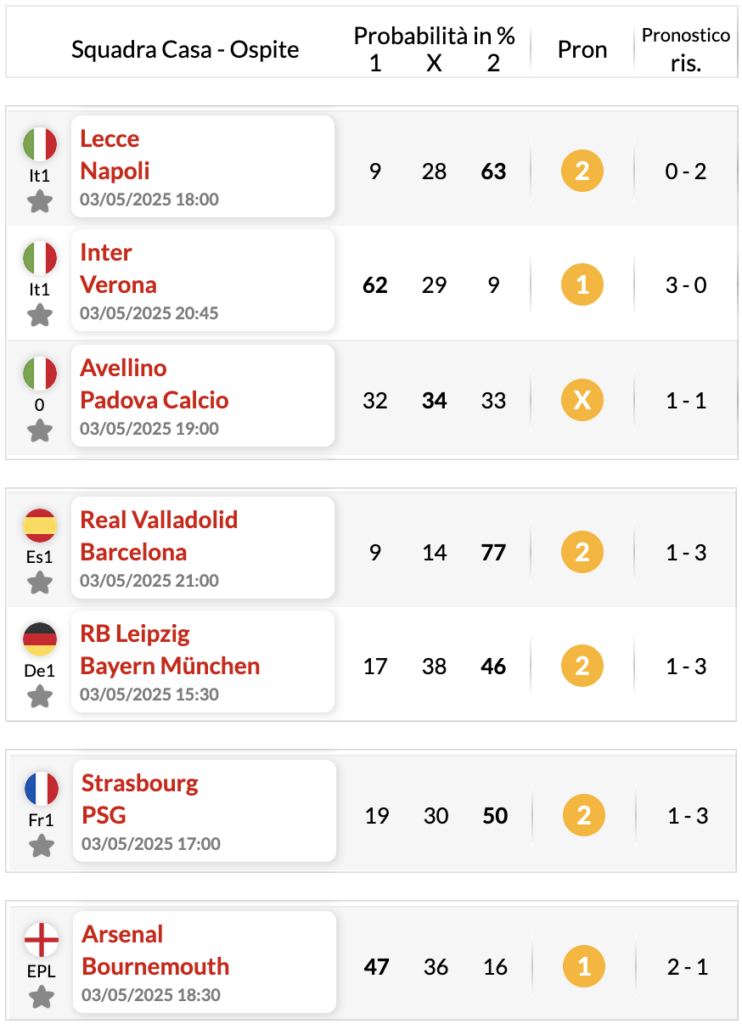This screenshot has width=742, height=1024.
Task: Click the orange X prediction badge for Avellino
Action: pos(582,400)
